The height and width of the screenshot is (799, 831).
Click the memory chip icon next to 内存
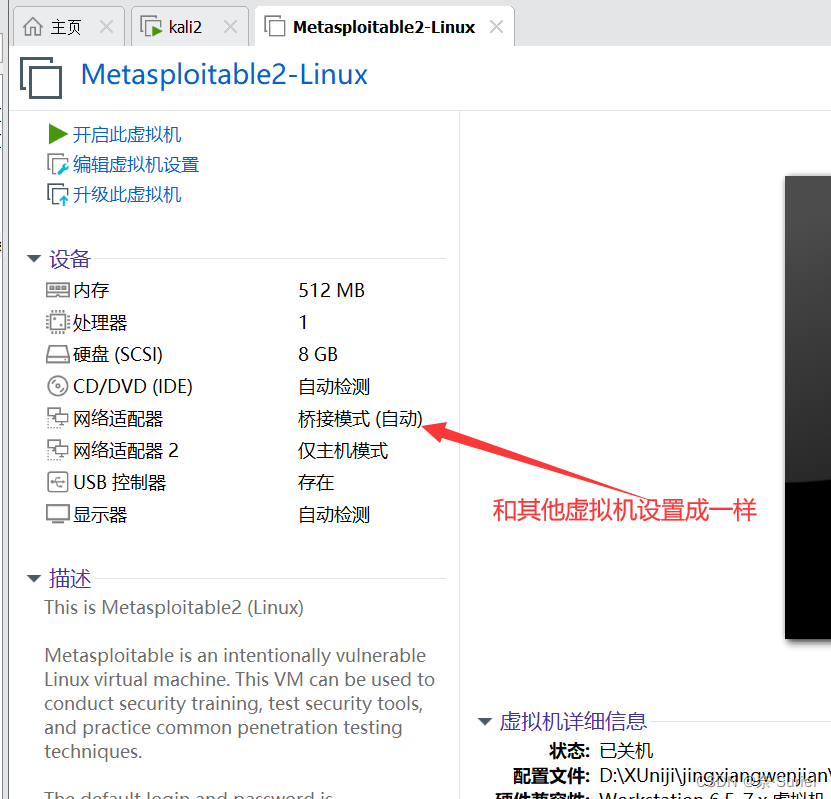pos(57,290)
